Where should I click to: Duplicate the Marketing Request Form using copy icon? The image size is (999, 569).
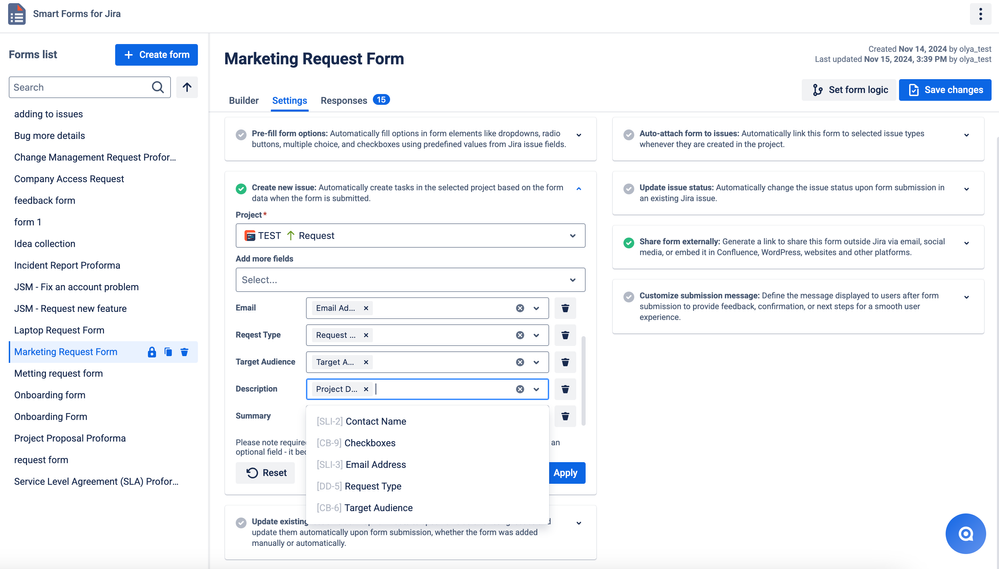click(168, 352)
